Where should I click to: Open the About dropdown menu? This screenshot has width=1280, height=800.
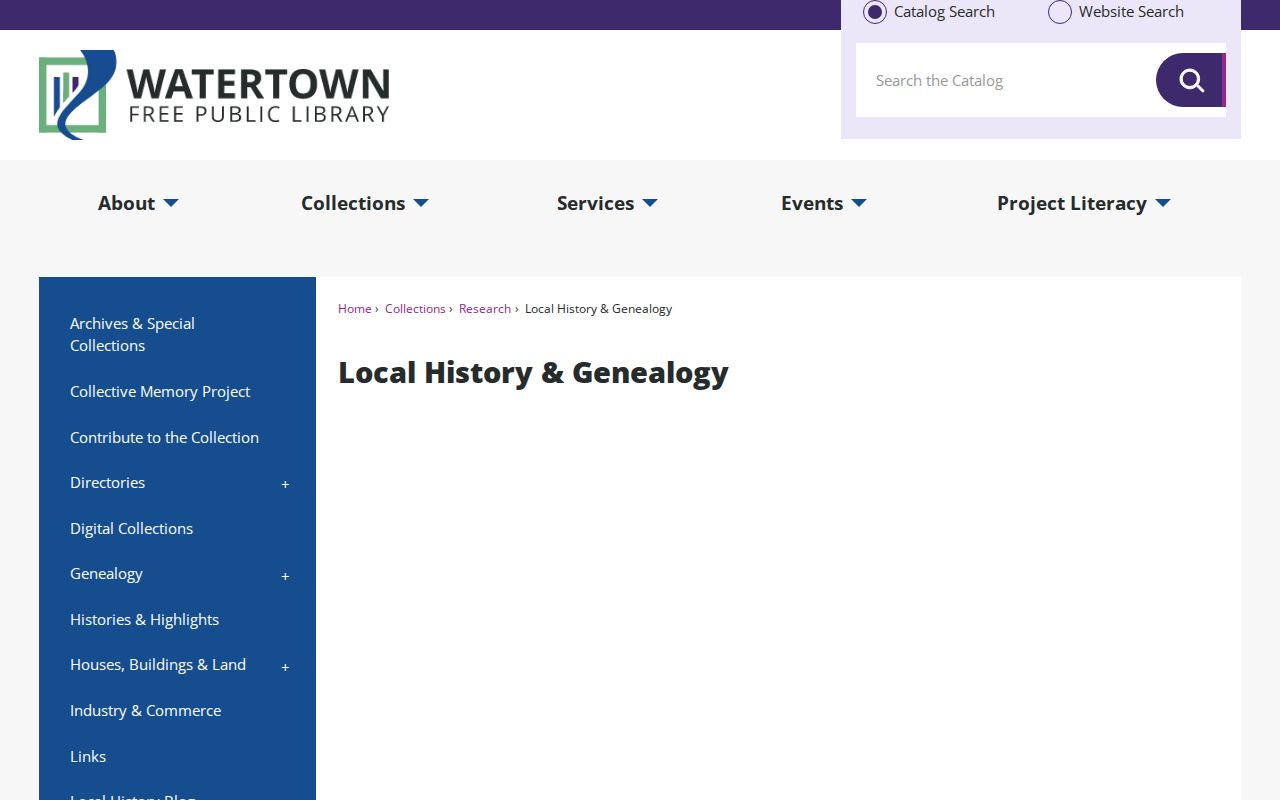click(138, 203)
